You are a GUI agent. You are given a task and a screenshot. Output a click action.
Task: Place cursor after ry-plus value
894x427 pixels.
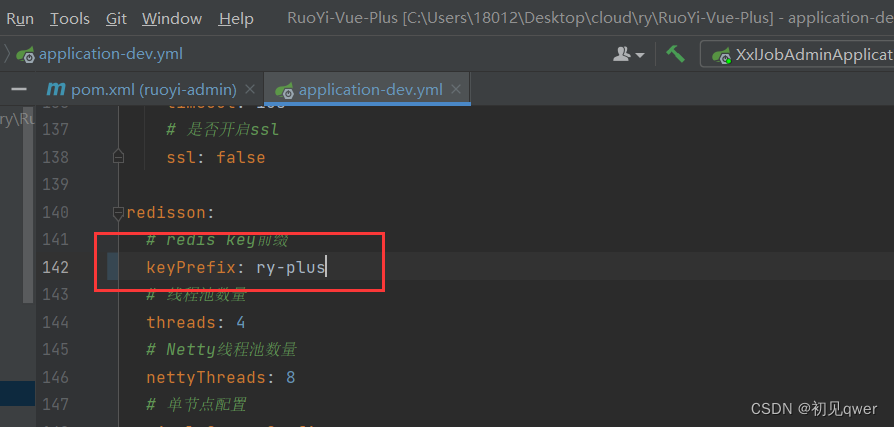[x=326, y=267]
